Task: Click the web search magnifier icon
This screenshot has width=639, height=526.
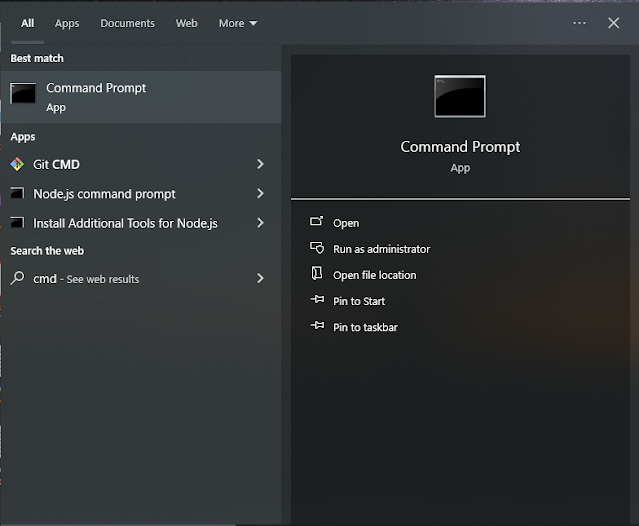Action: tap(17, 278)
